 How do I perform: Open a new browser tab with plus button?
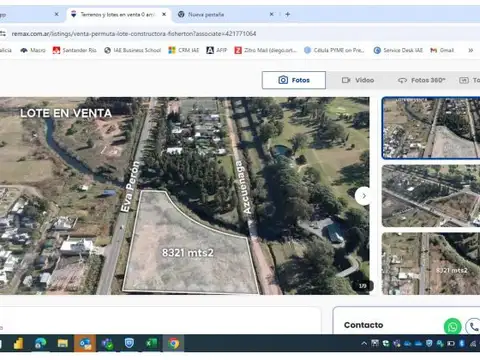tap(287, 14)
